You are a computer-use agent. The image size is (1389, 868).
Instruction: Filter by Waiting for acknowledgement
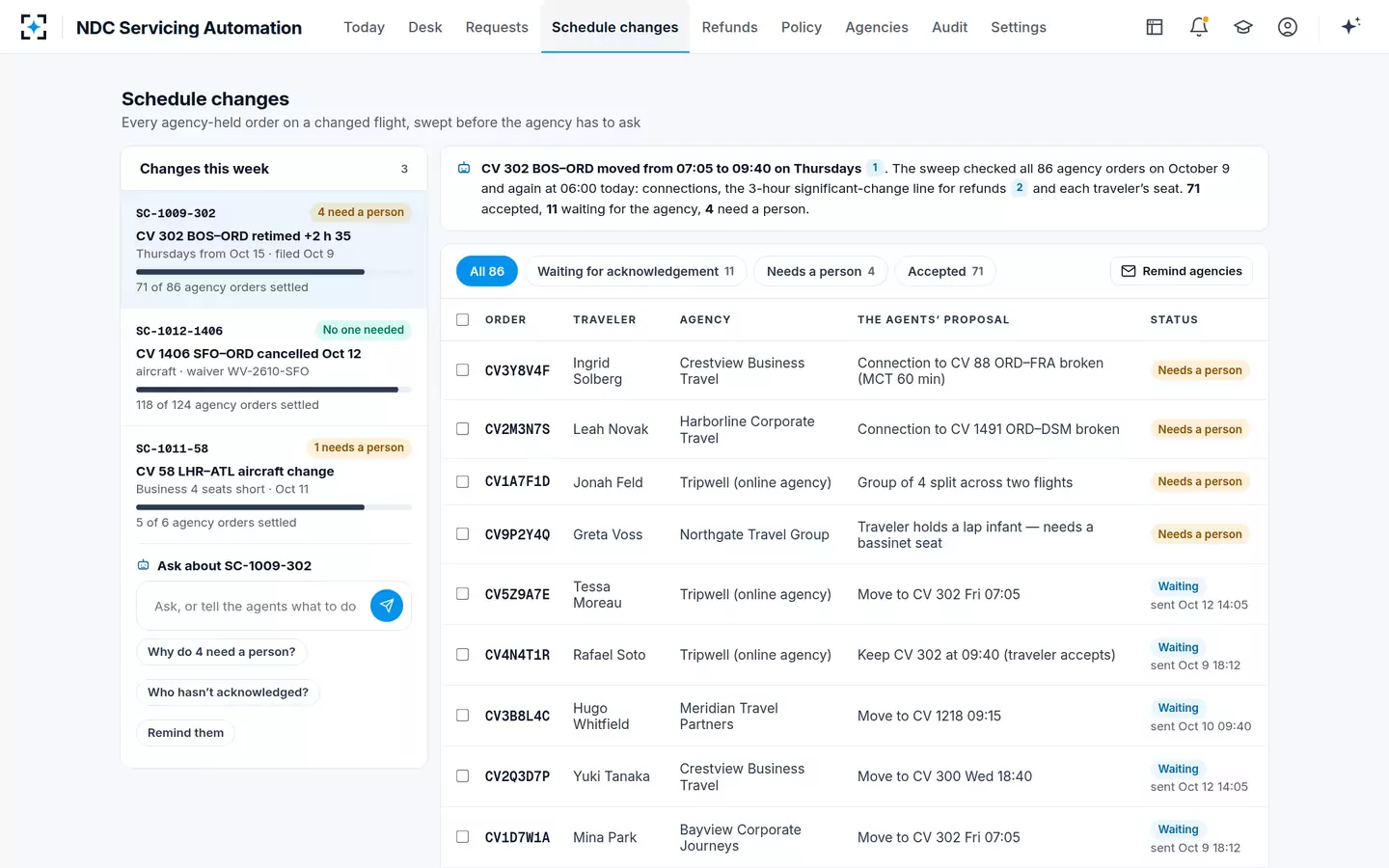point(636,271)
